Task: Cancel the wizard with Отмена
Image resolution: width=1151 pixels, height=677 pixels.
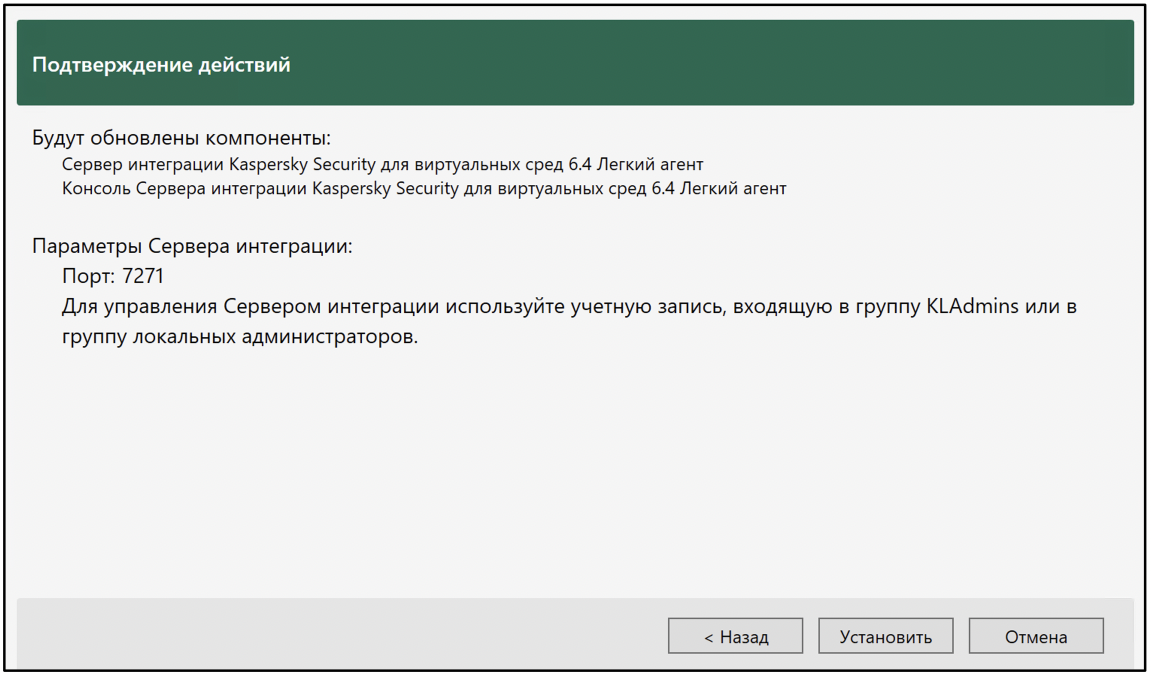Action: pos(1036,636)
